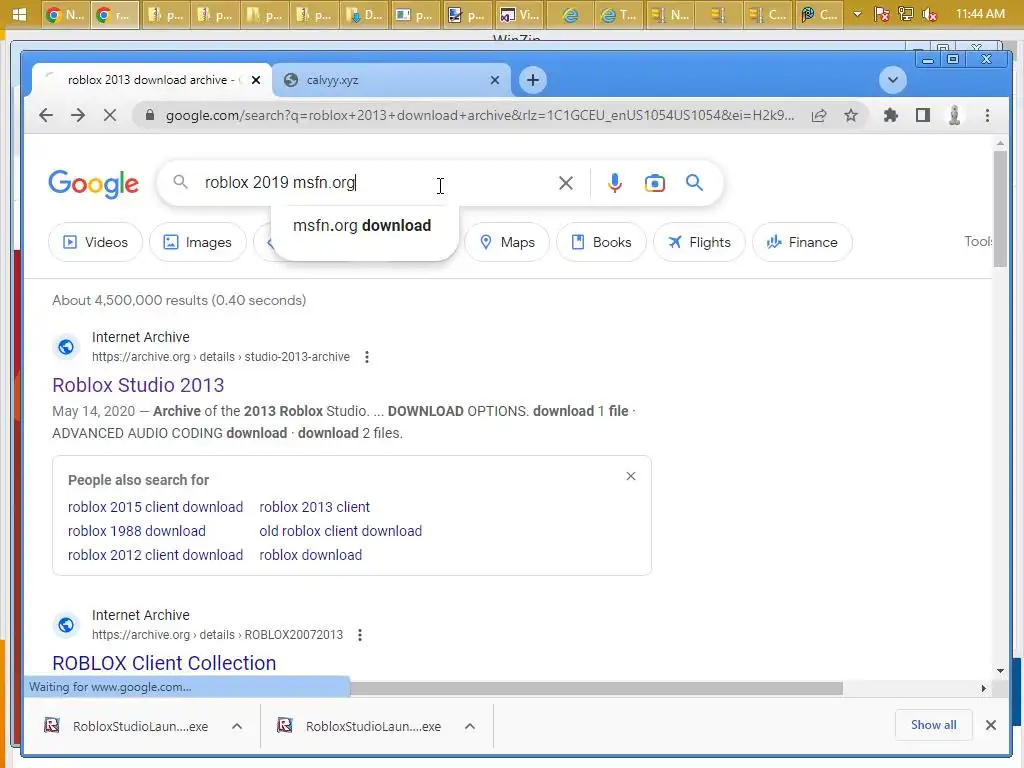Click the scroll right arrow of horizontal scrollbar

[x=984, y=688]
